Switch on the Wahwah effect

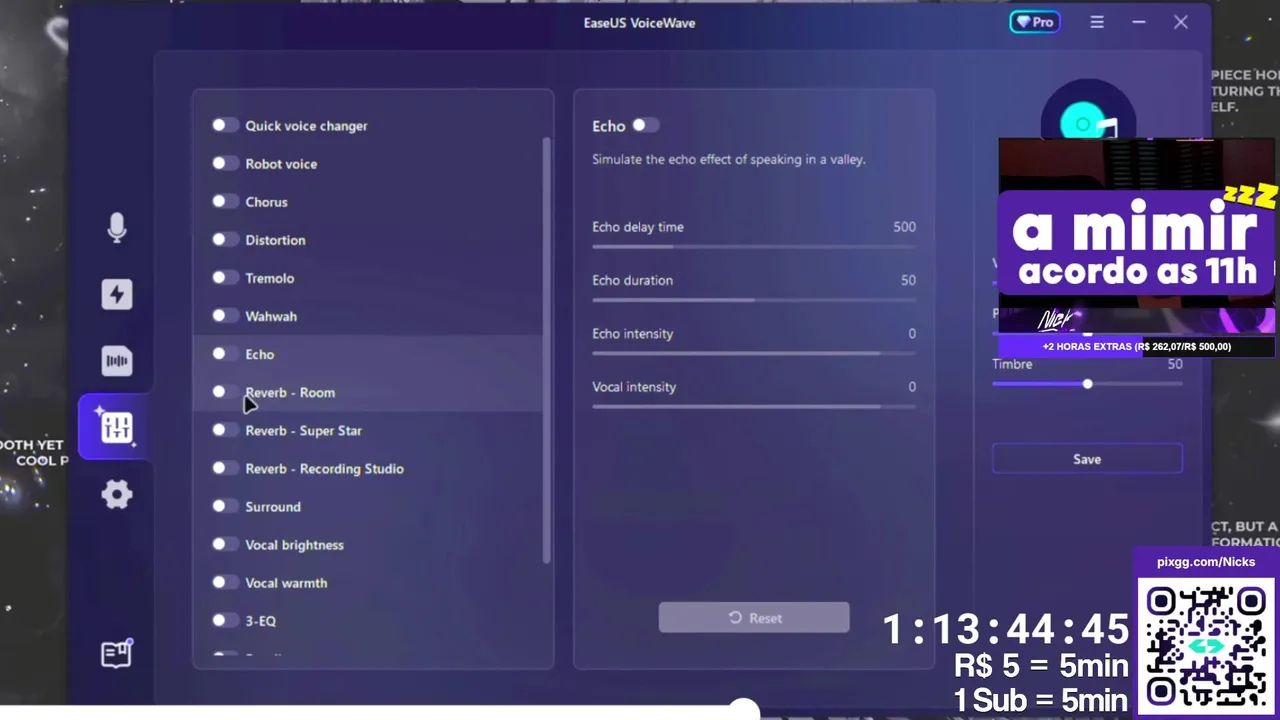[x=225, y=315]
